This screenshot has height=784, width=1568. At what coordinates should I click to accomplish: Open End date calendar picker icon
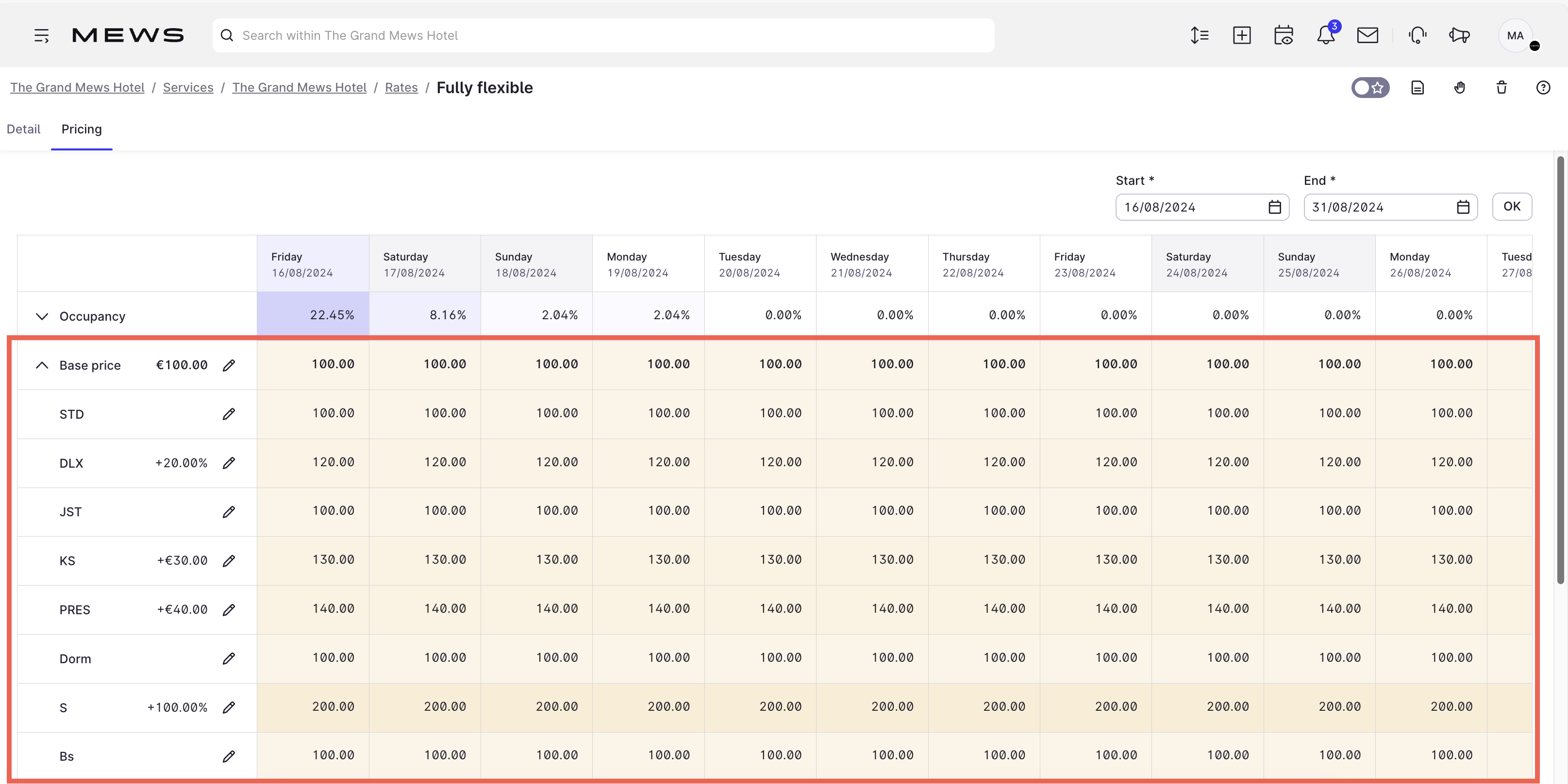click(1463, 208)
